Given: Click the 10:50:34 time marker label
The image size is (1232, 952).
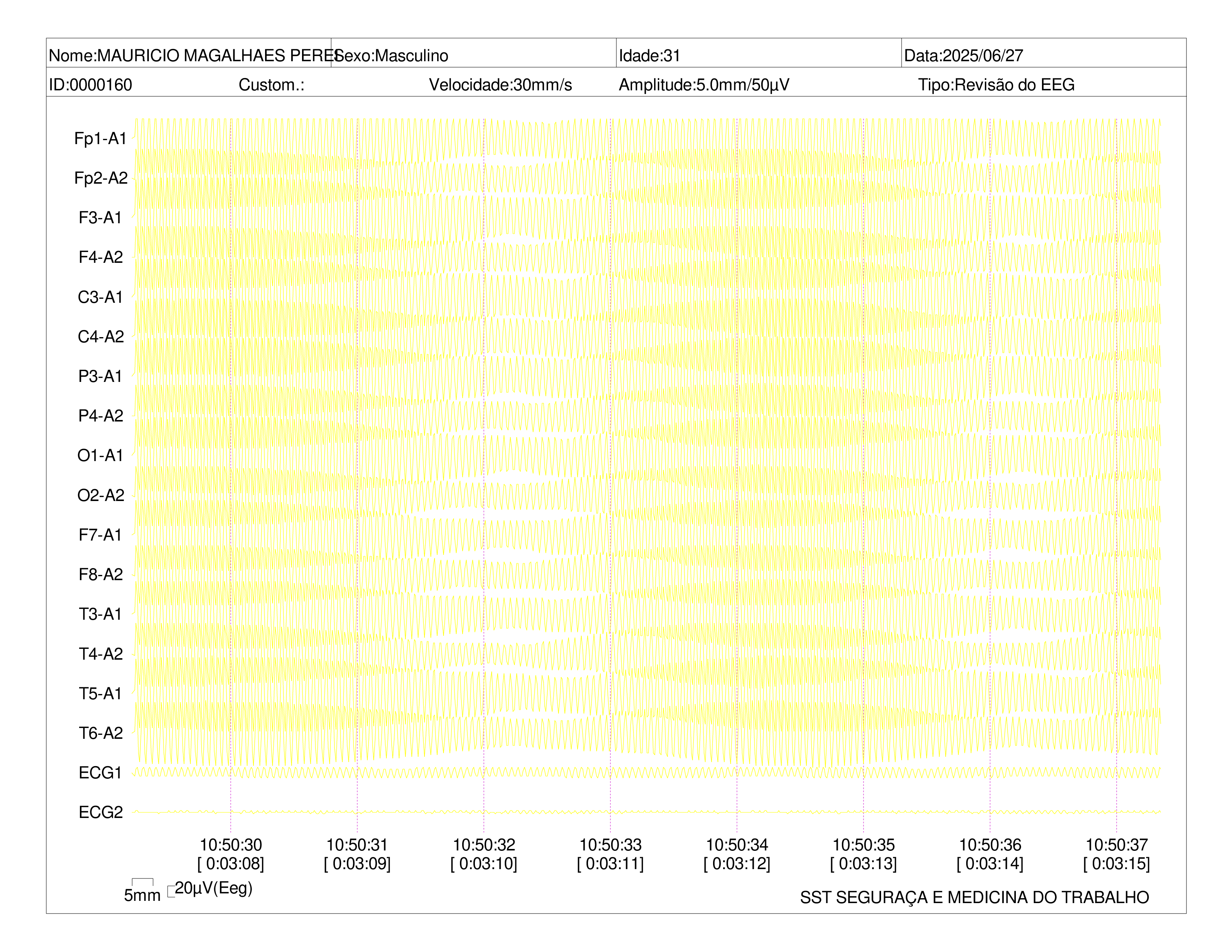Looking at the screenshot, I should (x=737, y=845).
